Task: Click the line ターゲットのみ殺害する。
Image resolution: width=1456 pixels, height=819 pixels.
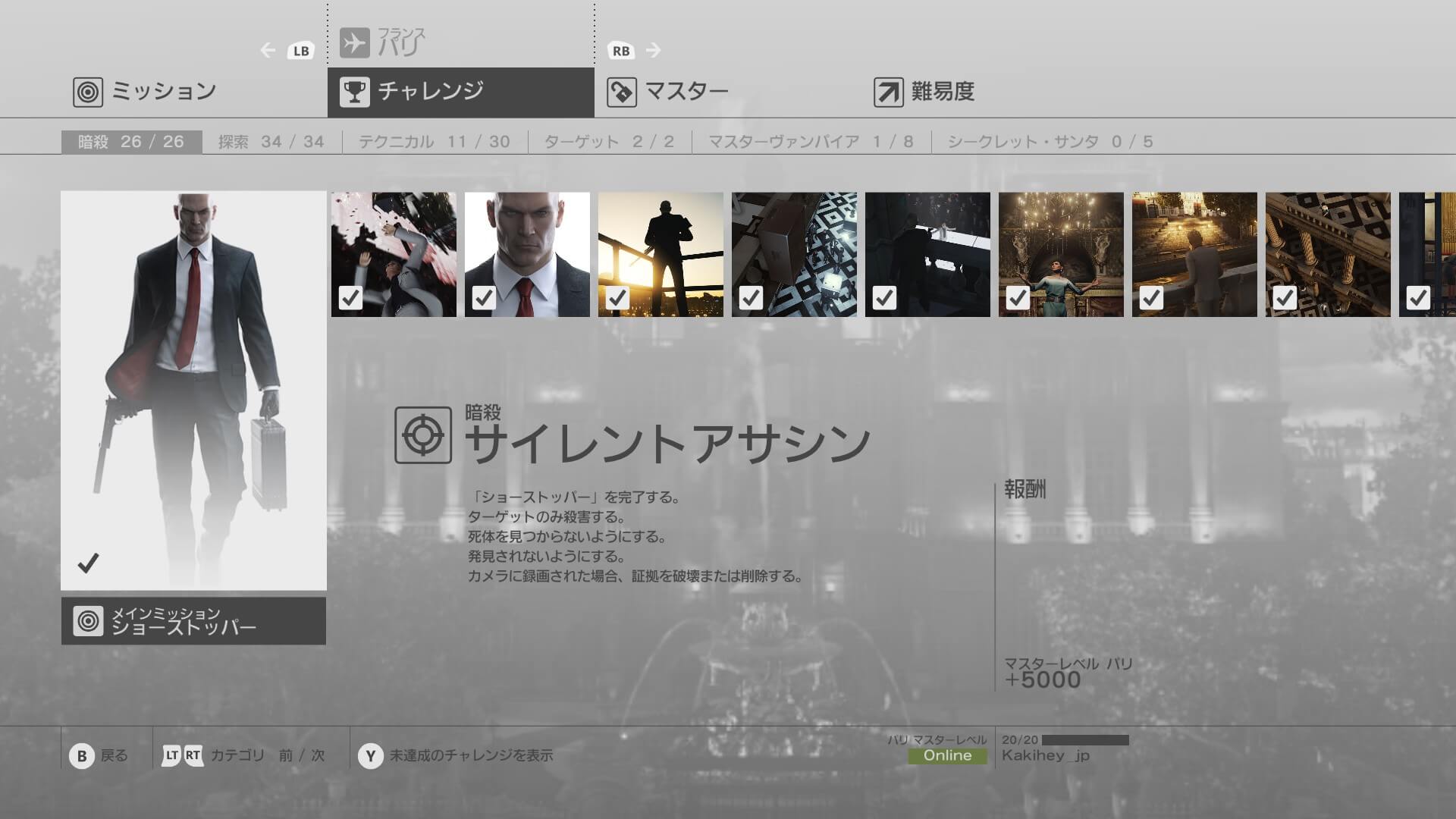Action: 546,517
